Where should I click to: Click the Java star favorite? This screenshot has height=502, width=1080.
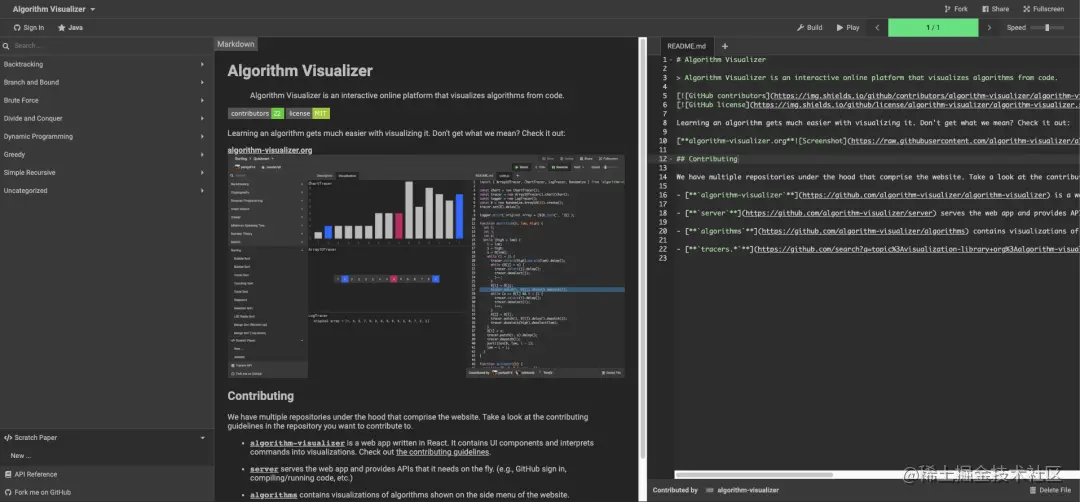point(70,28)
